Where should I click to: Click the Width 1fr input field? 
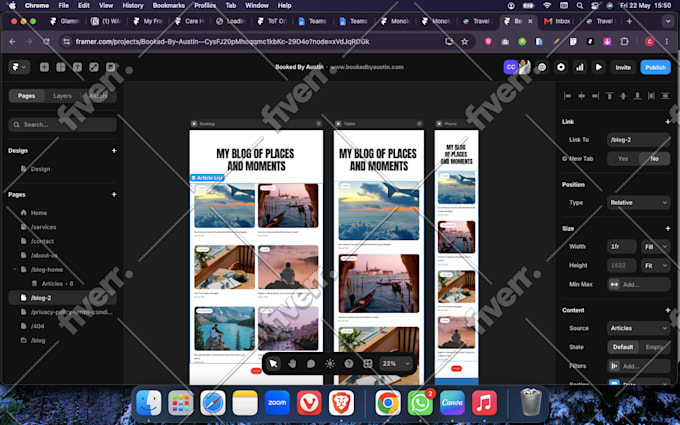click(x=621, y=246)
